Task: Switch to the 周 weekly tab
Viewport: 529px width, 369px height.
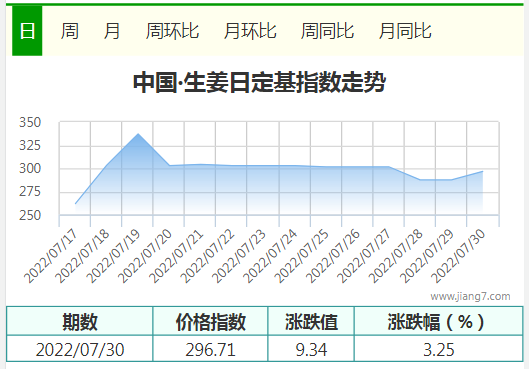Action: point(70,31)
